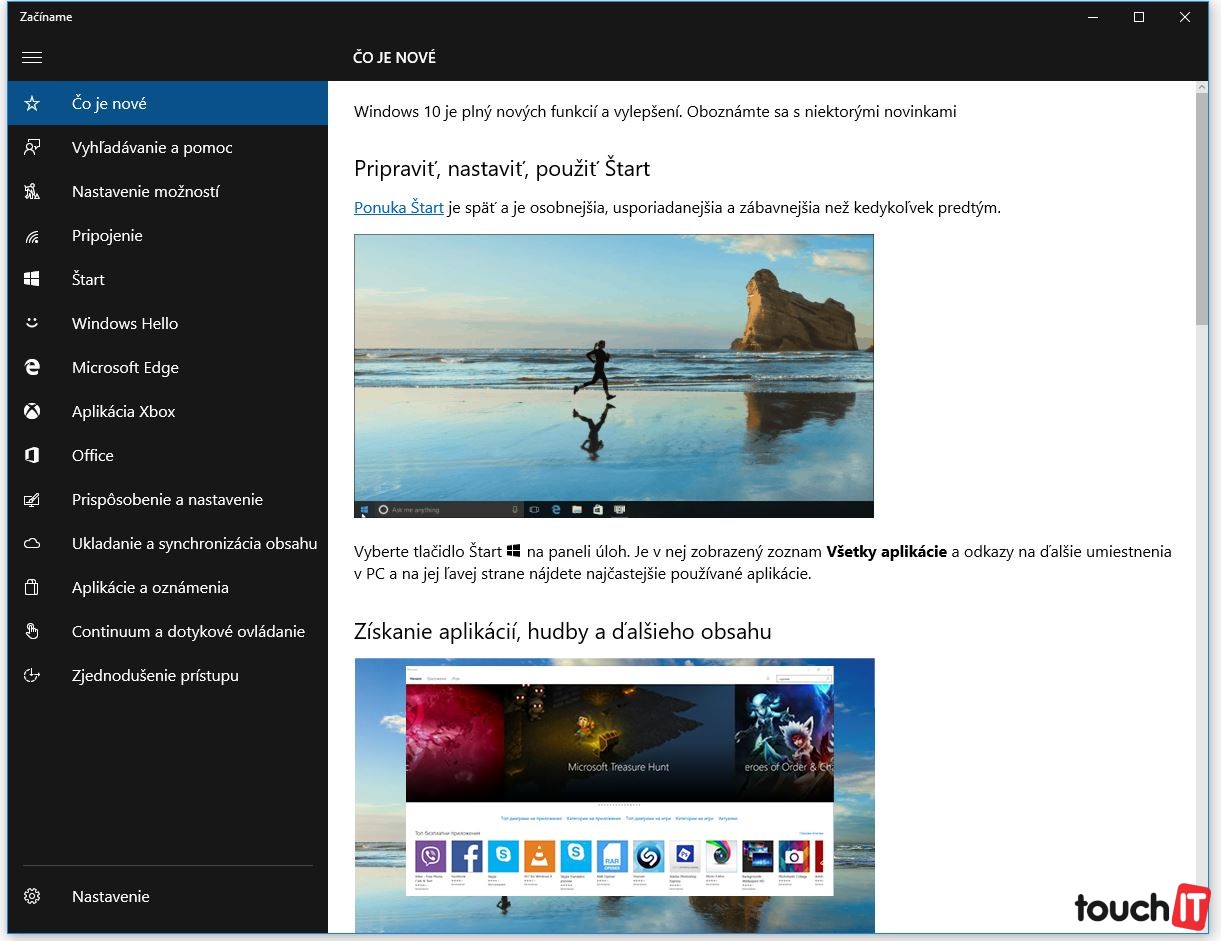Click the Wi-Fi icon next to Pripojenie
1221x941 pixels.
pyautogui.click(x=32, y=236)
